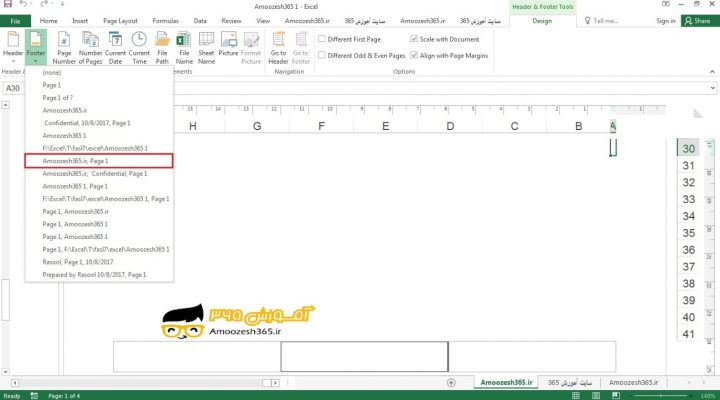Click the left footer section box
The image size is (720, 400).
tap(197, 356)
